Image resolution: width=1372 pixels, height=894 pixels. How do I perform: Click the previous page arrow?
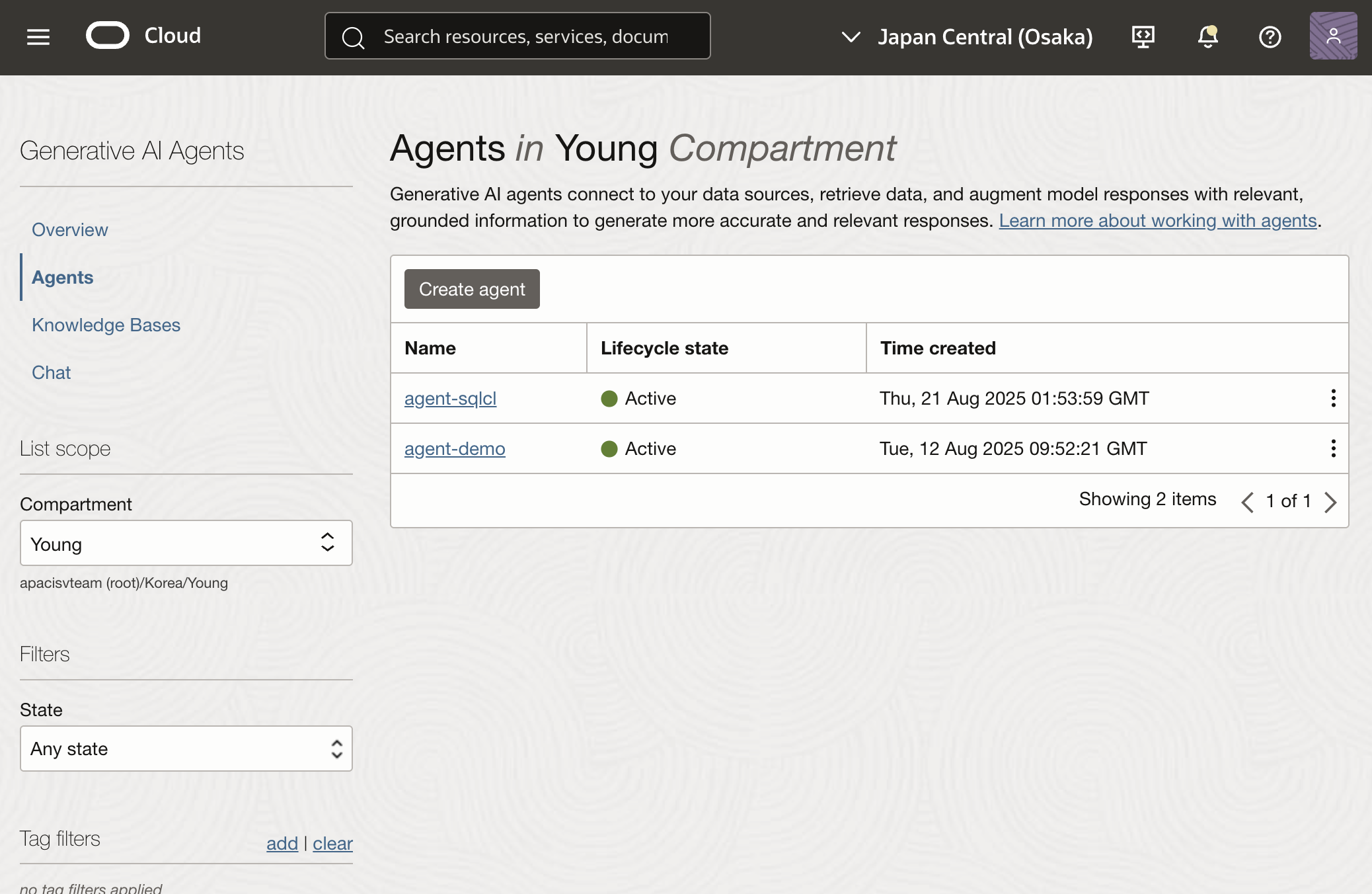click(x=1248, y=502)
